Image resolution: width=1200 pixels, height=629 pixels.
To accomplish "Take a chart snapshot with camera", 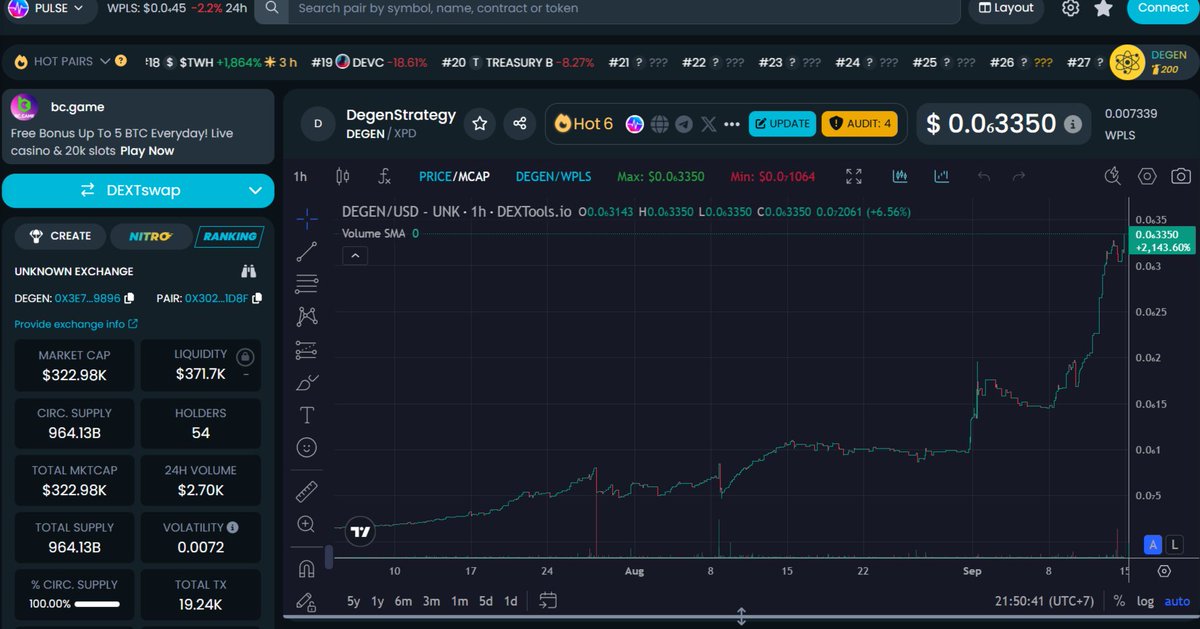I will click(1181, 177).
